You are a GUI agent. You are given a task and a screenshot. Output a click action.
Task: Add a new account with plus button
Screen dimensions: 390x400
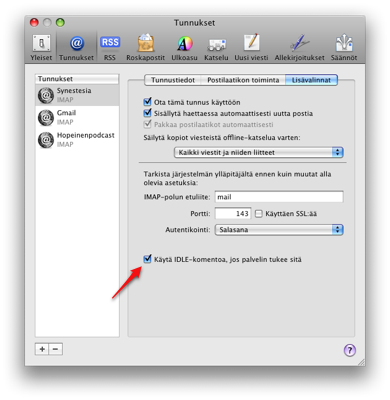(42, 349)
